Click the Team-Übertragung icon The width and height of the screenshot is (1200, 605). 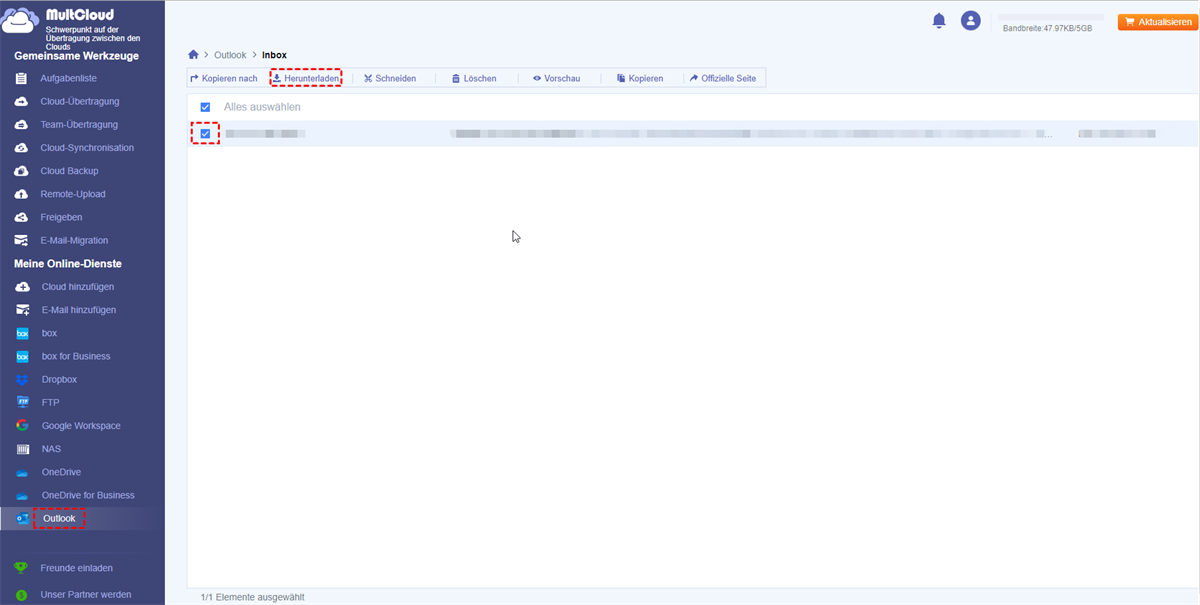(21, 124)
